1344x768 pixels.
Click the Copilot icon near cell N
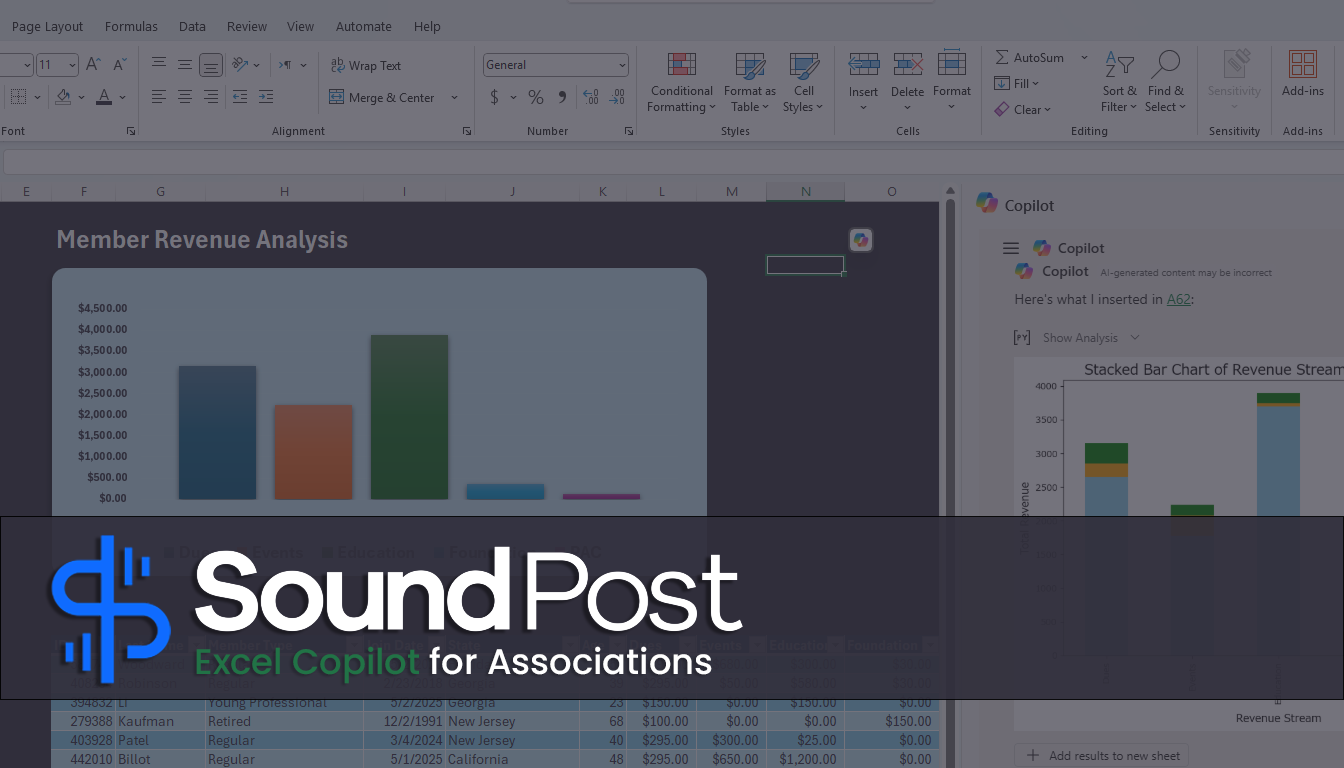point(861,240)
